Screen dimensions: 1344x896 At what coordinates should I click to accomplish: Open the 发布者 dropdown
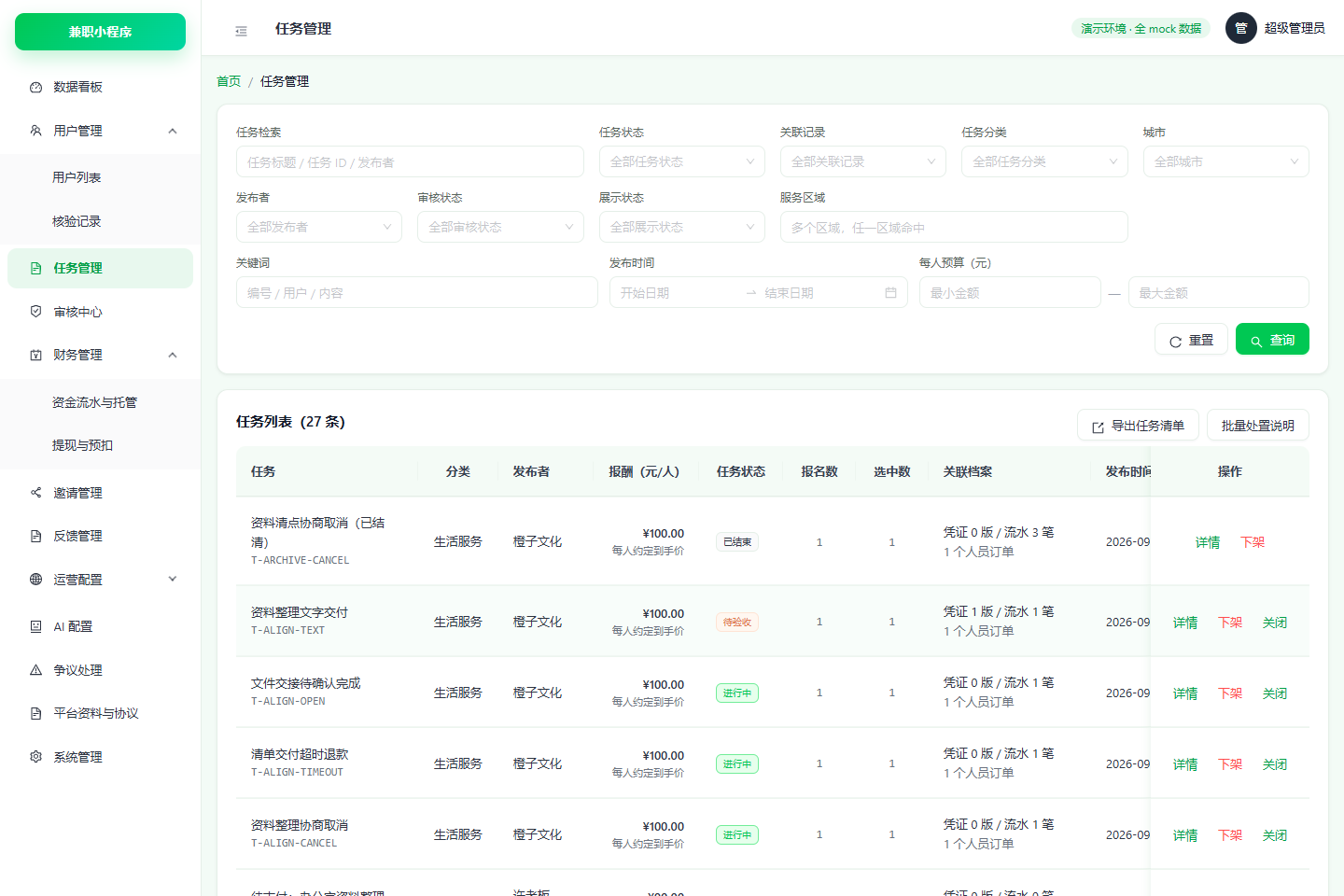[319, 227]
